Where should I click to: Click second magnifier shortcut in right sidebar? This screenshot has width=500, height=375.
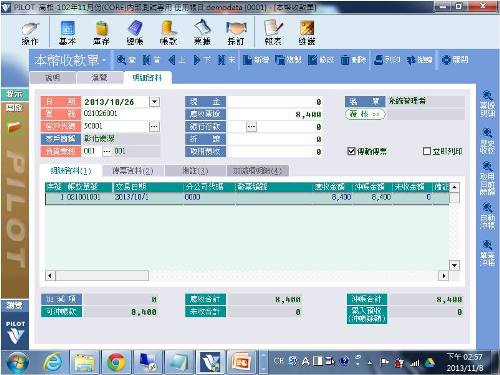click(x=487, y=140)
